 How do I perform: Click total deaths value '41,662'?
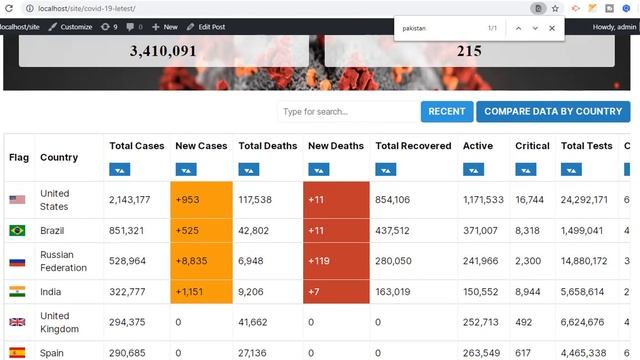[253, 322]
